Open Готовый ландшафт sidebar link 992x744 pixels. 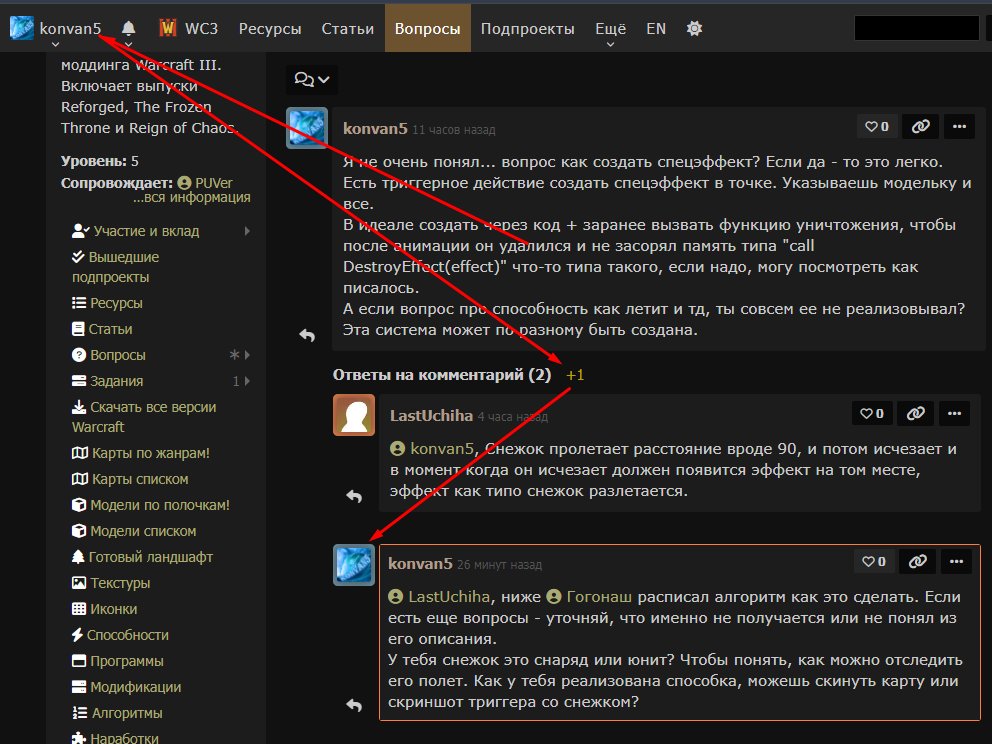point(151,557)
